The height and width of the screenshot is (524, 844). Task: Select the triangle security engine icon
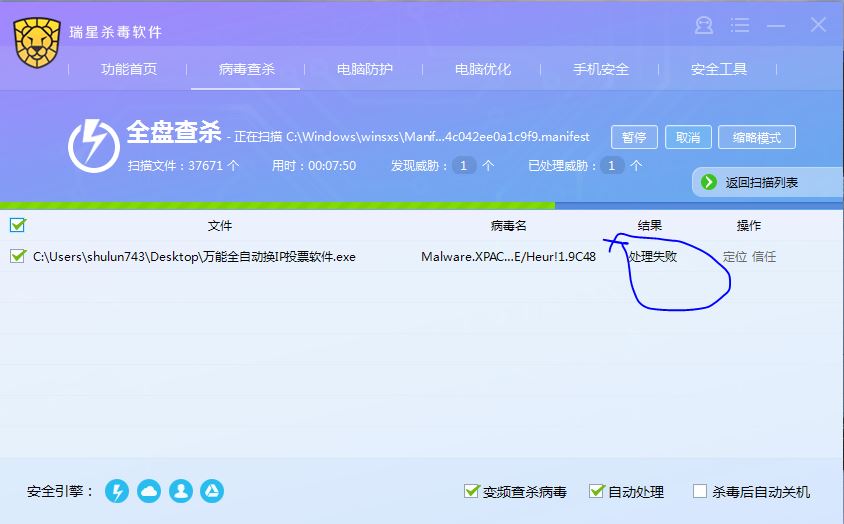click(x=212, y=491)
